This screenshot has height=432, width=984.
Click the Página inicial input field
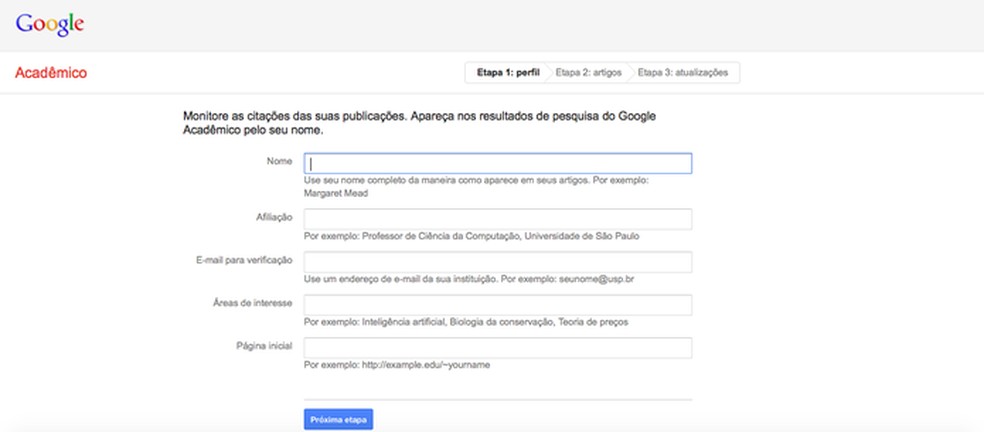pyautogui.click(x=498, y=348)
